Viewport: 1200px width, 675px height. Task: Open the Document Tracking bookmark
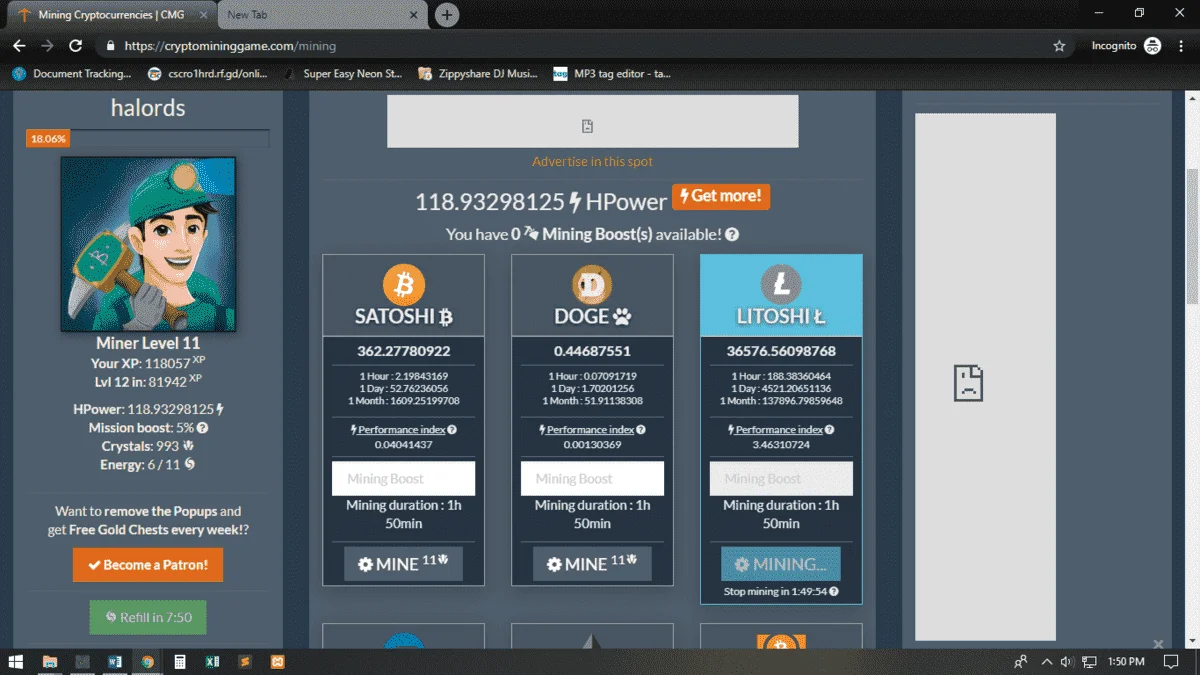pos(72,73)
